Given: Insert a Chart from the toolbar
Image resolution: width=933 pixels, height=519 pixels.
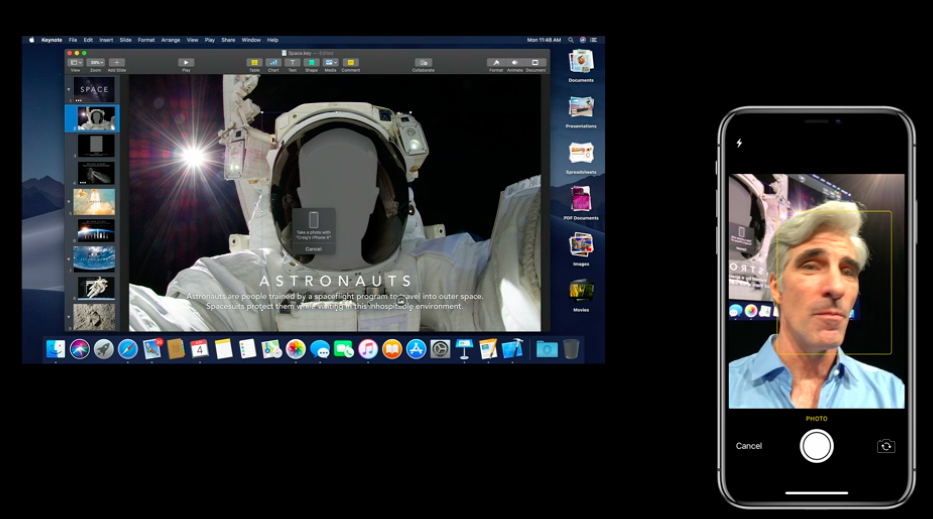Looking at the screenshot, I should point(273,62).
